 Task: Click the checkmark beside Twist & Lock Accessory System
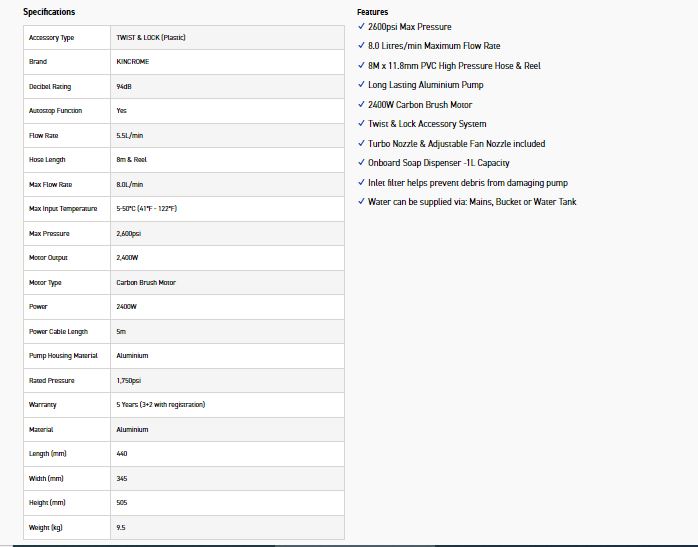pos(361,124)
